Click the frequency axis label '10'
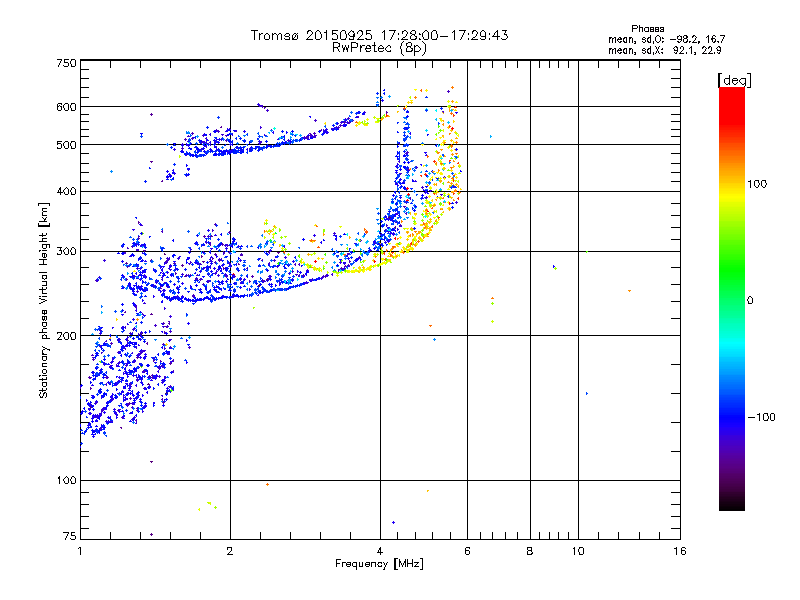The image size is (800, 600). [578, 551]
